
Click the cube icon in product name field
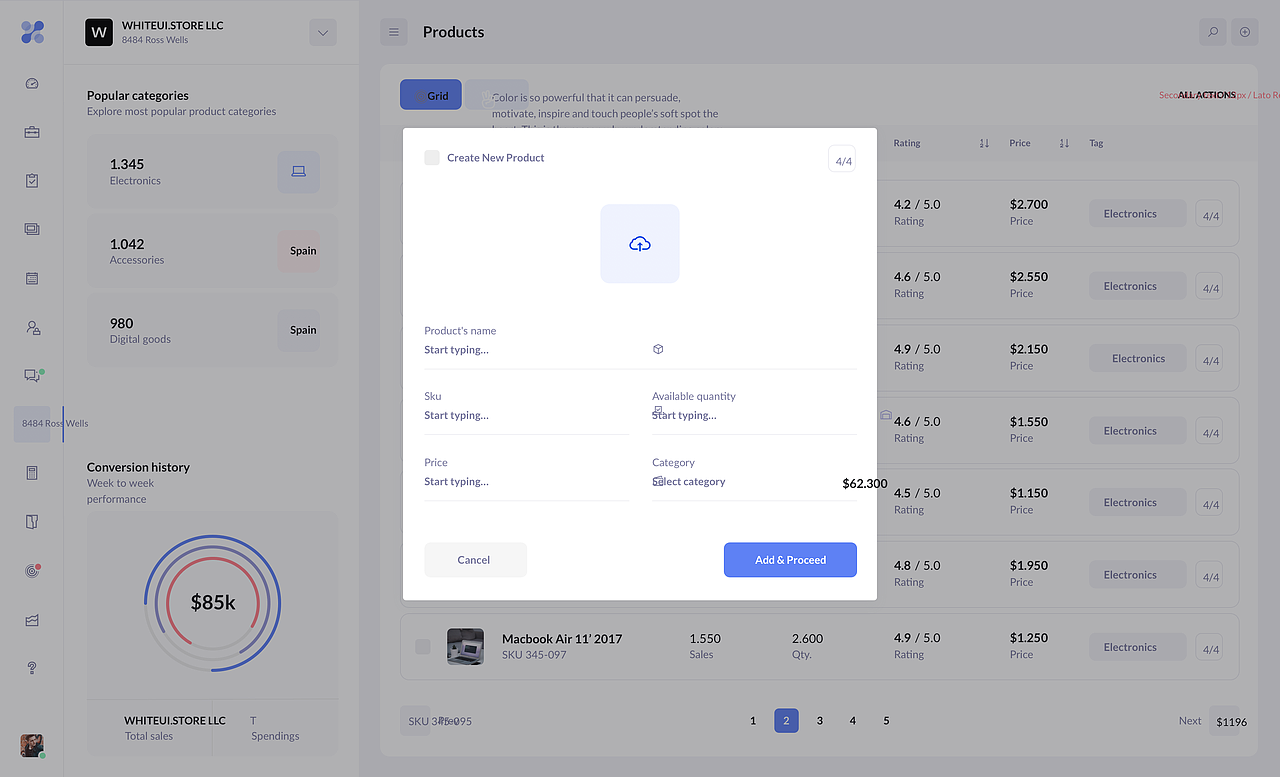[658, 349]
